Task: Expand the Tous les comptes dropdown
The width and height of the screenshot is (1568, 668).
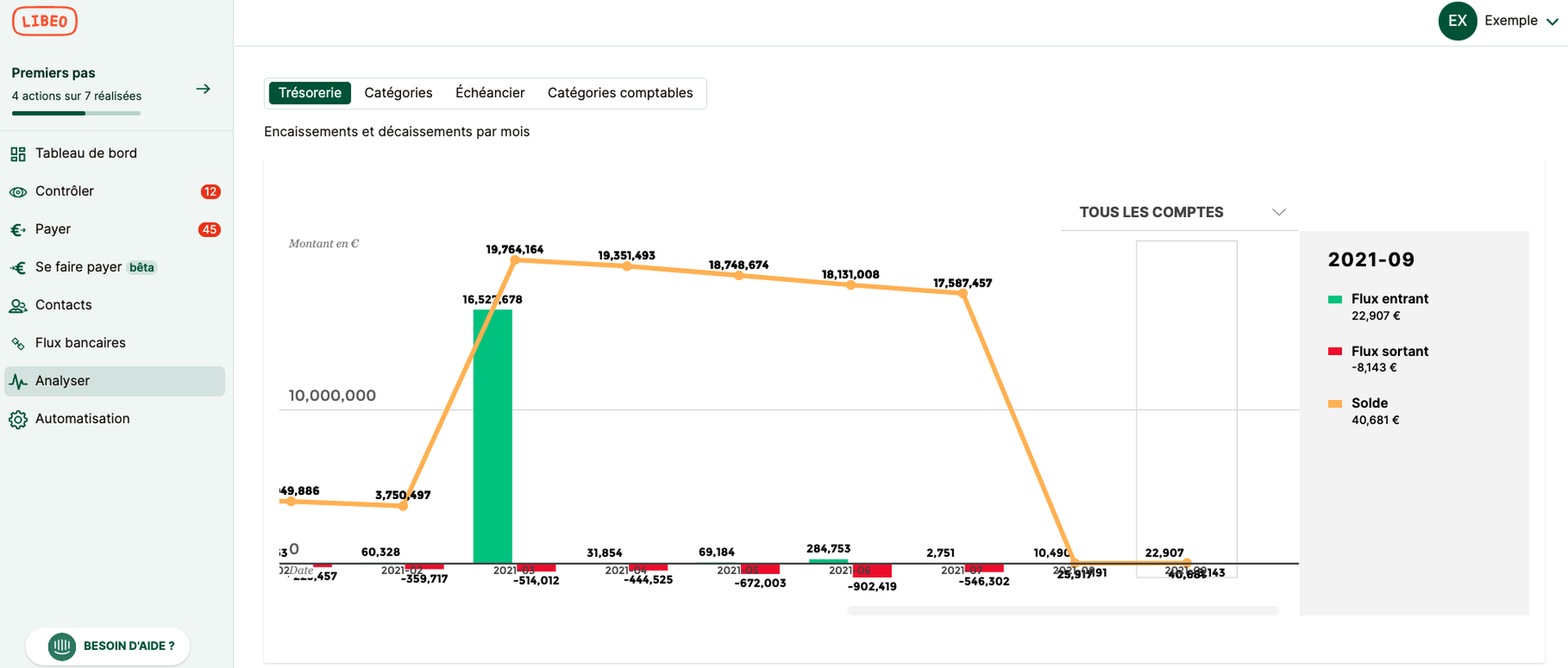Action: pos(1279,212)
